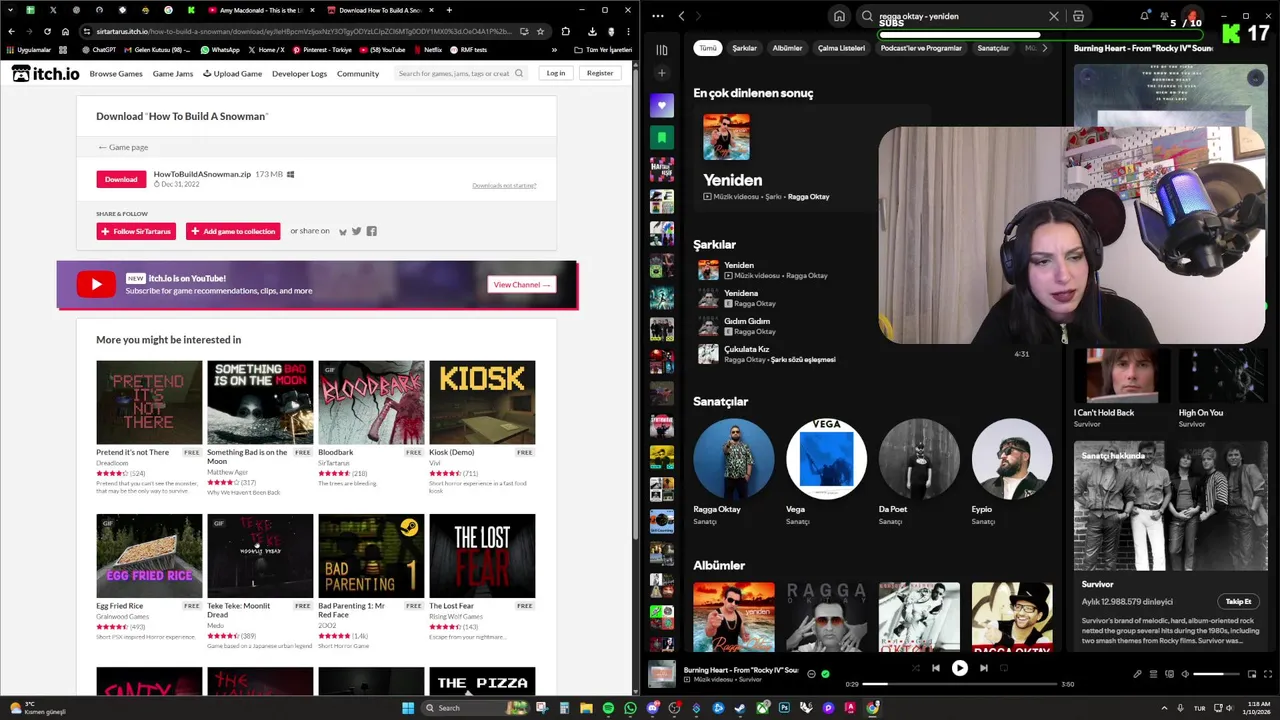Click the itch.io Log in button

(x=556, y=73)
